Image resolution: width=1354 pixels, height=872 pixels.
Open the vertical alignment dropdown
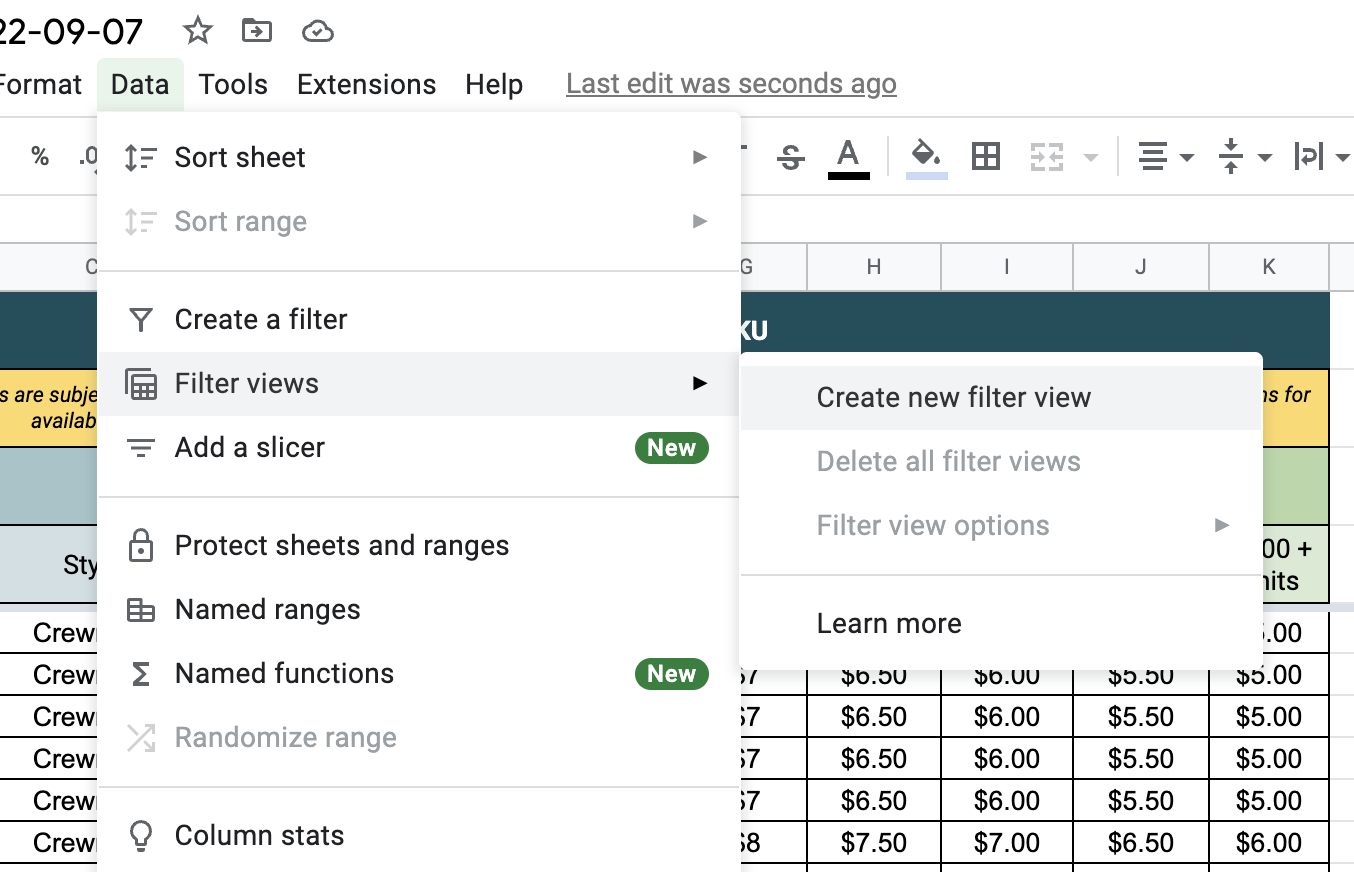1266,156
